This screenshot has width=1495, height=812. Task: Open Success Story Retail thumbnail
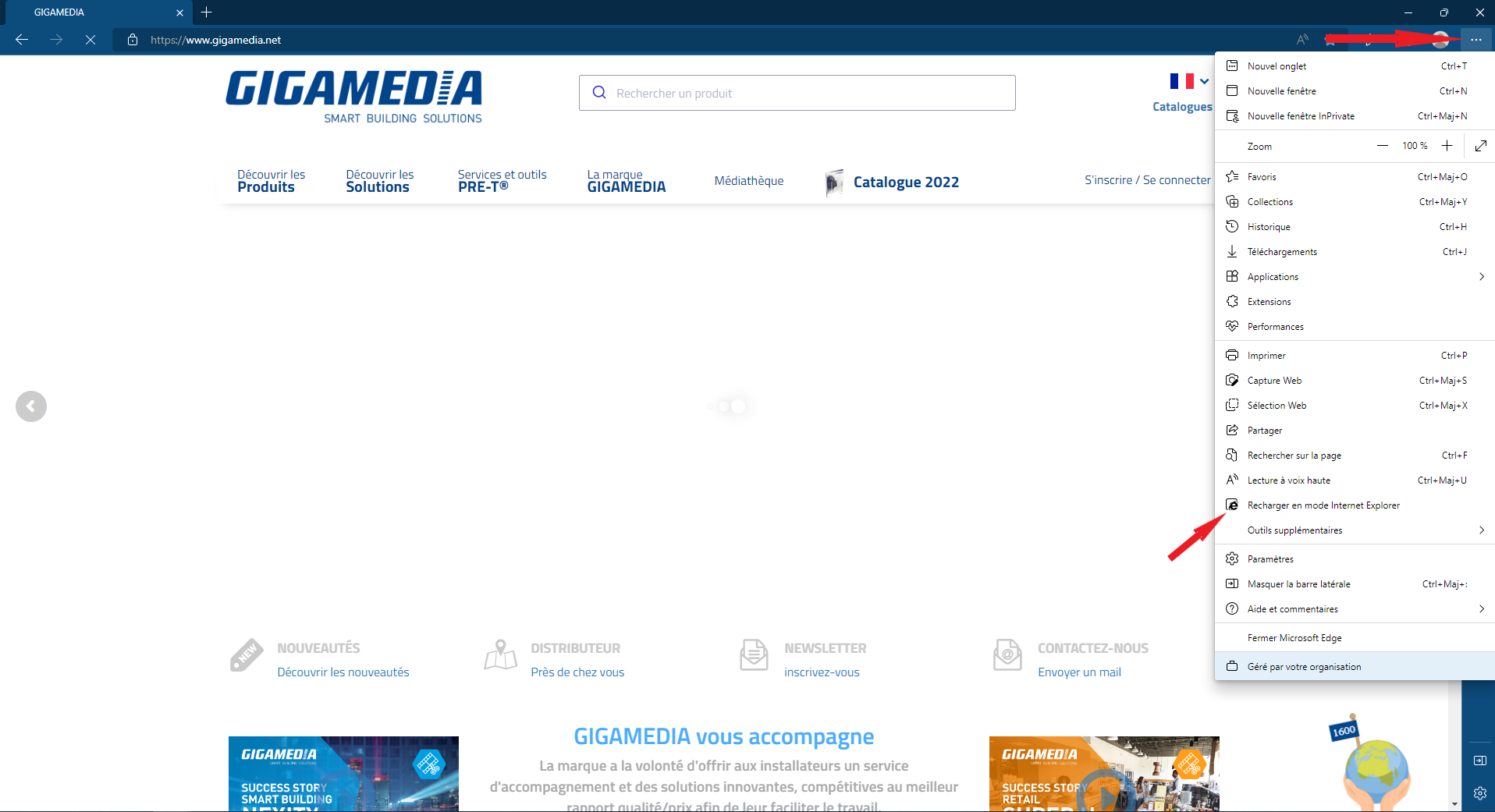coord(1104,774)
